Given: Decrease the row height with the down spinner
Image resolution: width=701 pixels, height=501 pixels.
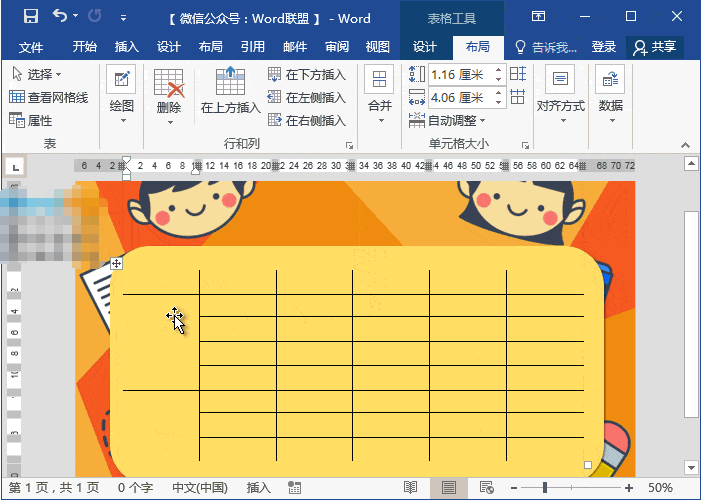Looking at the screenshot, I should [x=498, y=80].
